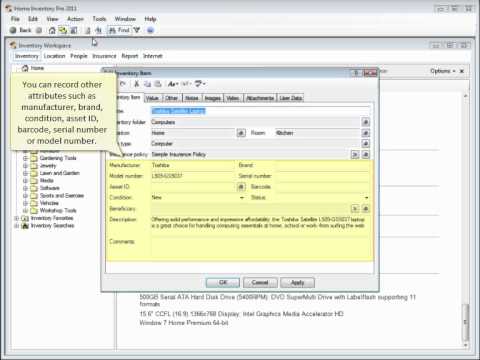This screenshot has height=360, width=480.
Task: Expand the Inventory Favorites node
Action: 16,218
